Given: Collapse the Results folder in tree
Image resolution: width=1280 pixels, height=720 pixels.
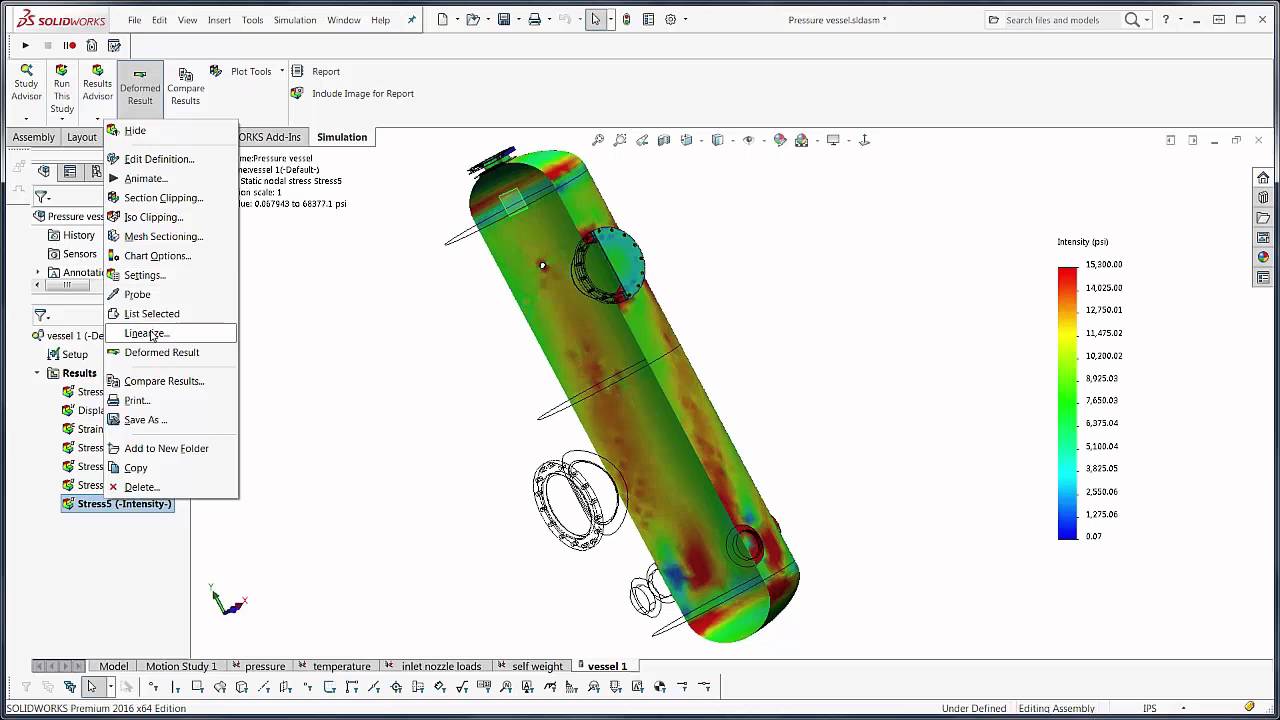Looking at the screenshot, I should point(38,373).
